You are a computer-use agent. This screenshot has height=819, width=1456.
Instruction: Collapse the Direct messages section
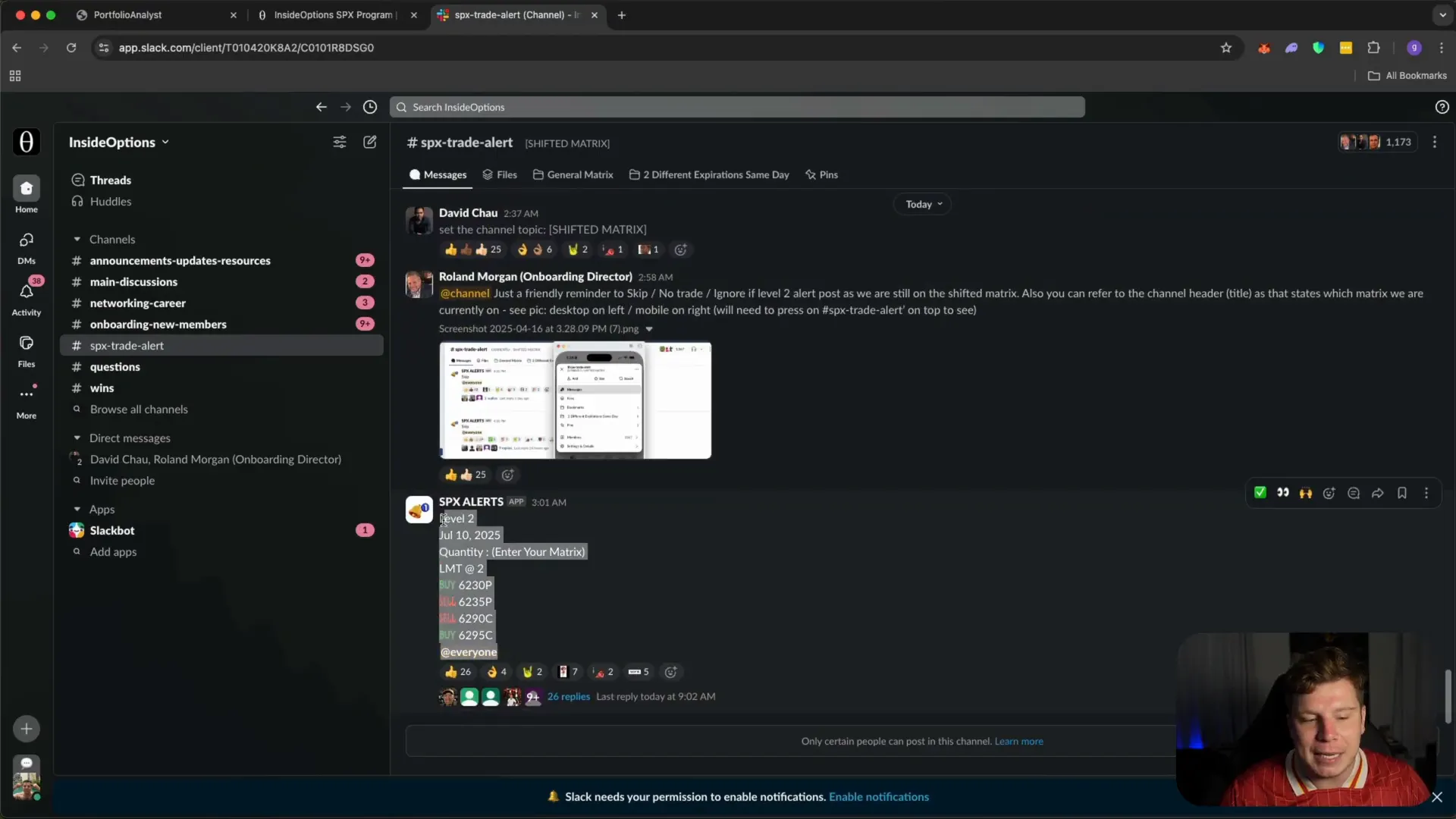coord(77,438)
